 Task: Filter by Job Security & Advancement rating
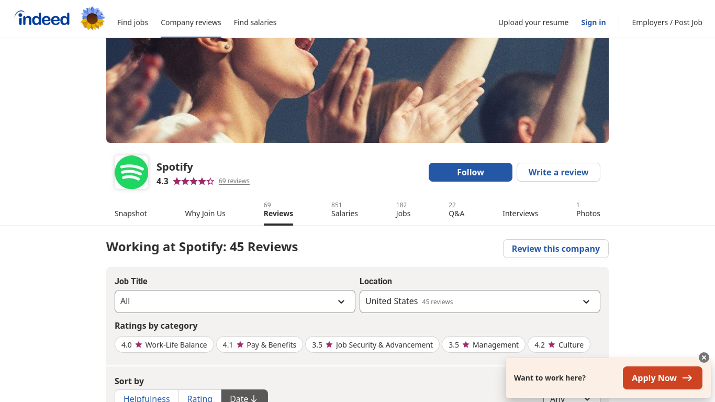click(372, 345)
